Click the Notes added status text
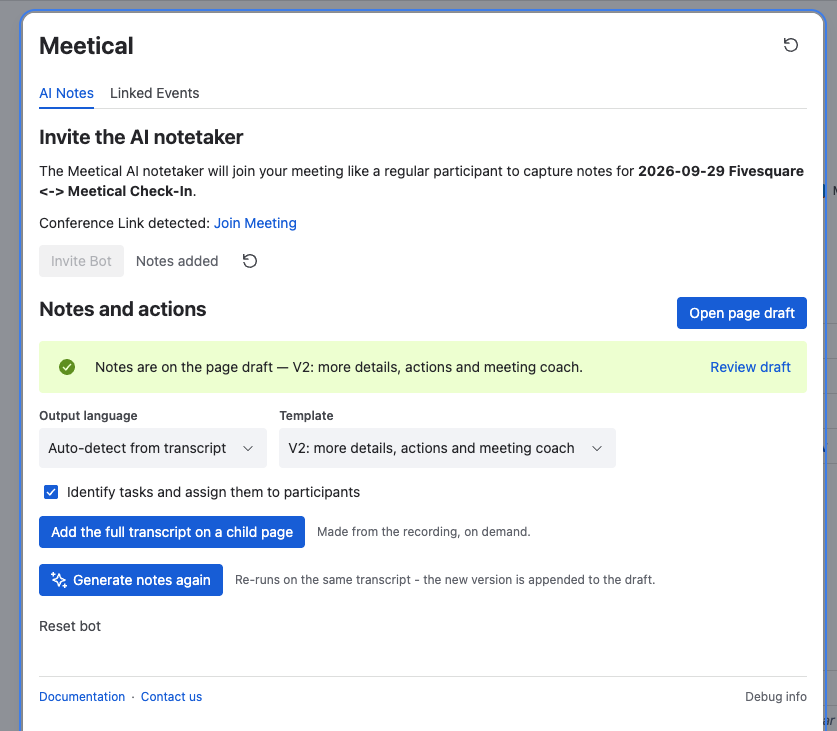The image size is (837, 731). (177, 261)
